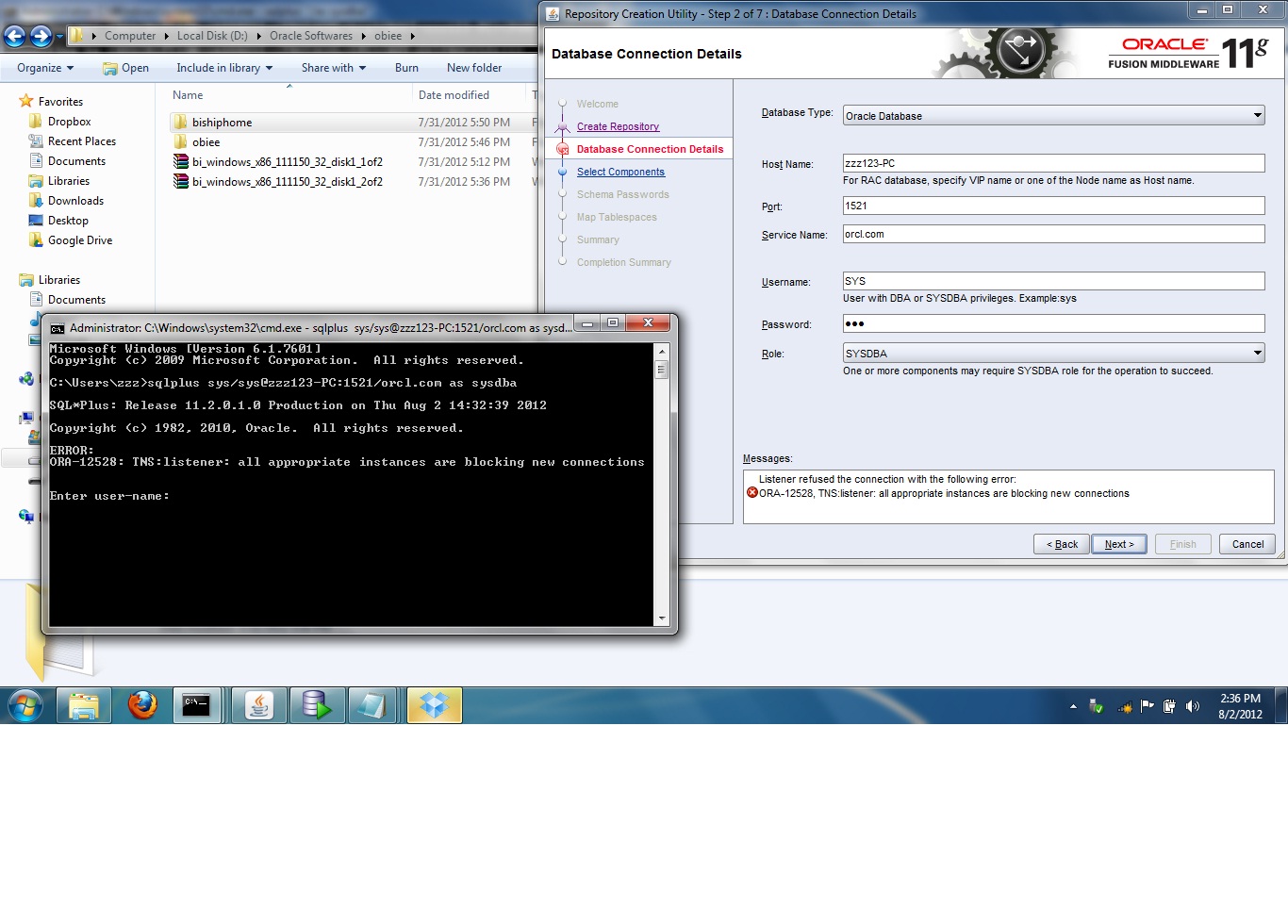Switch to the Command Prompt taskbar icon
Screen dimensions: 1288x924
[196, 705]
